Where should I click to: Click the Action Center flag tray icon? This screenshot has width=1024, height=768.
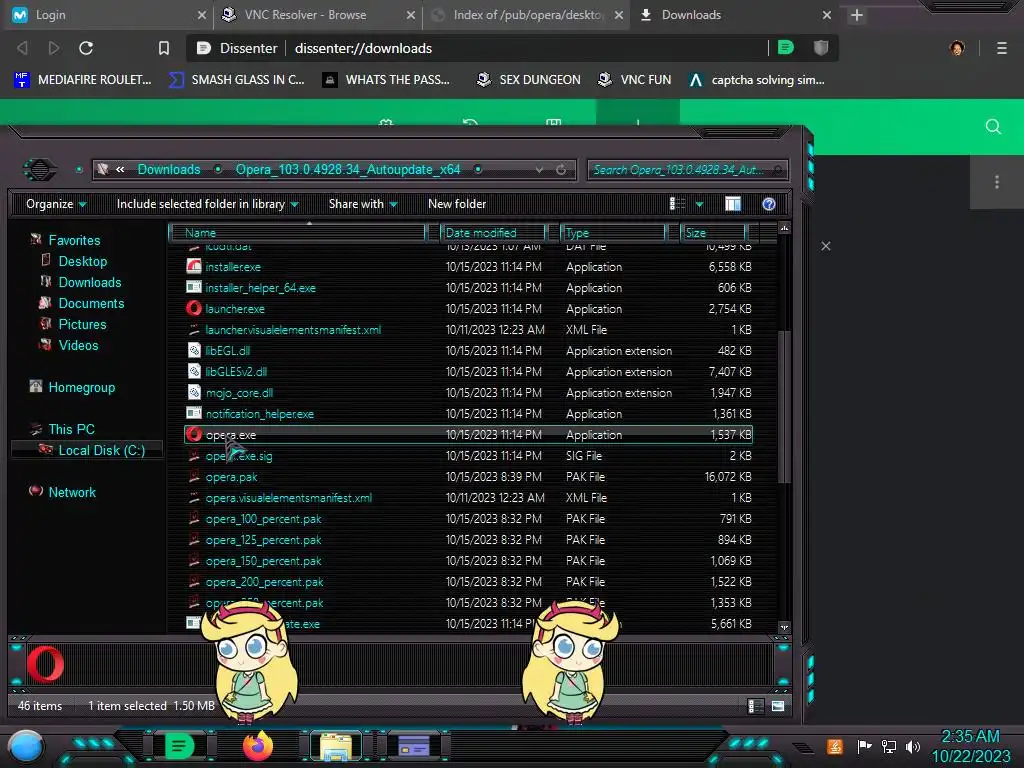(865, 746)
